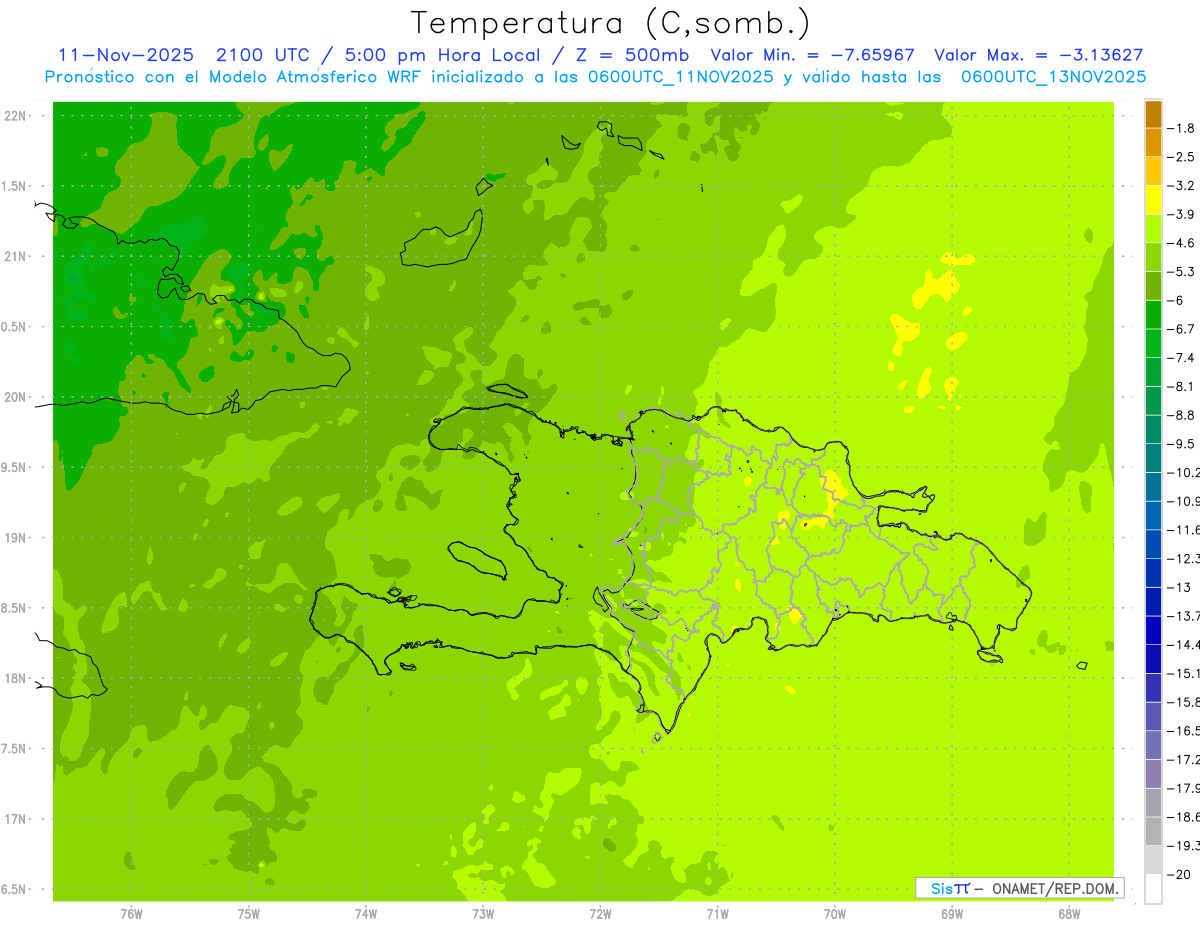The width and height of the screenshot is (1200, 927).
Task: Click the "72W" longitude label
Action: click(600, 913)
